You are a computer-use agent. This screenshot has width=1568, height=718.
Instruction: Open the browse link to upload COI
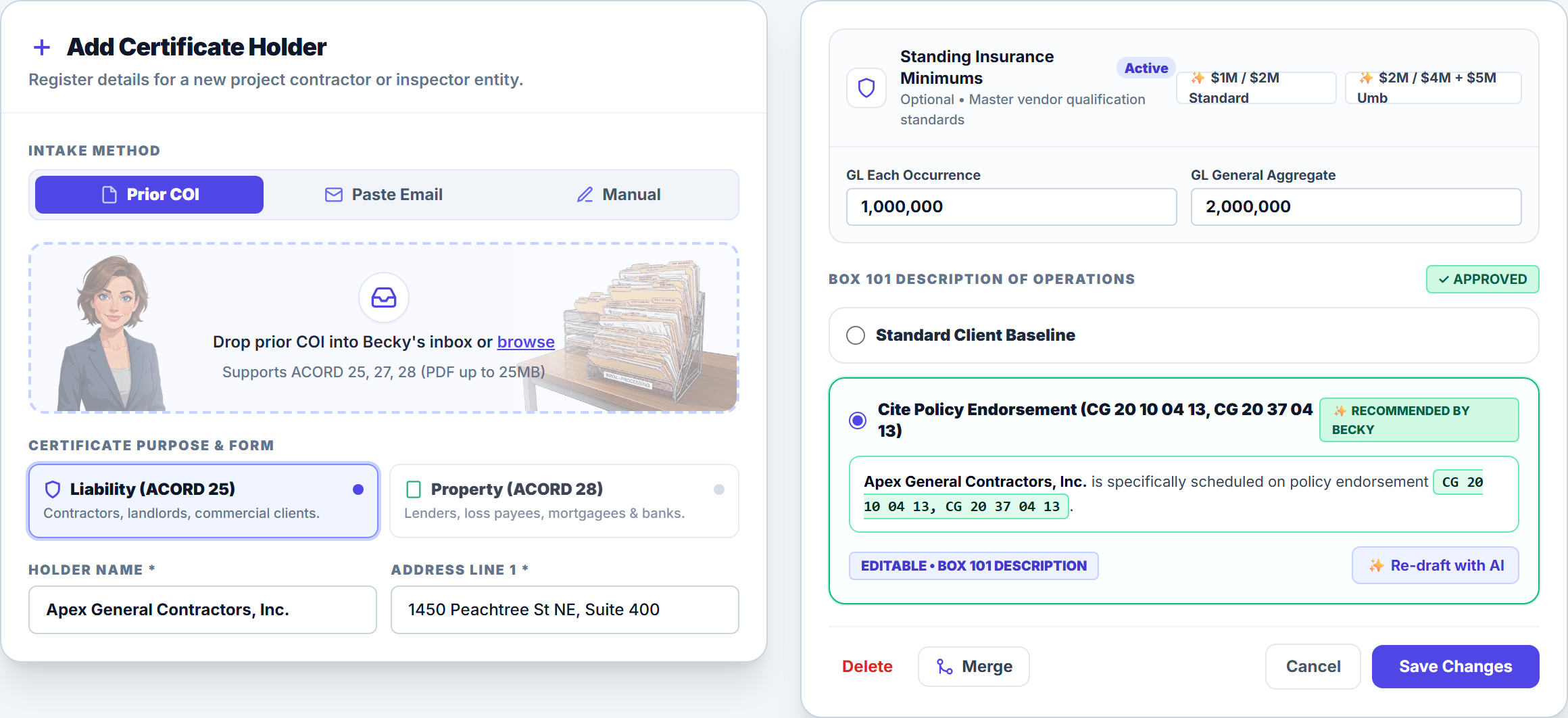click(526, 342)
